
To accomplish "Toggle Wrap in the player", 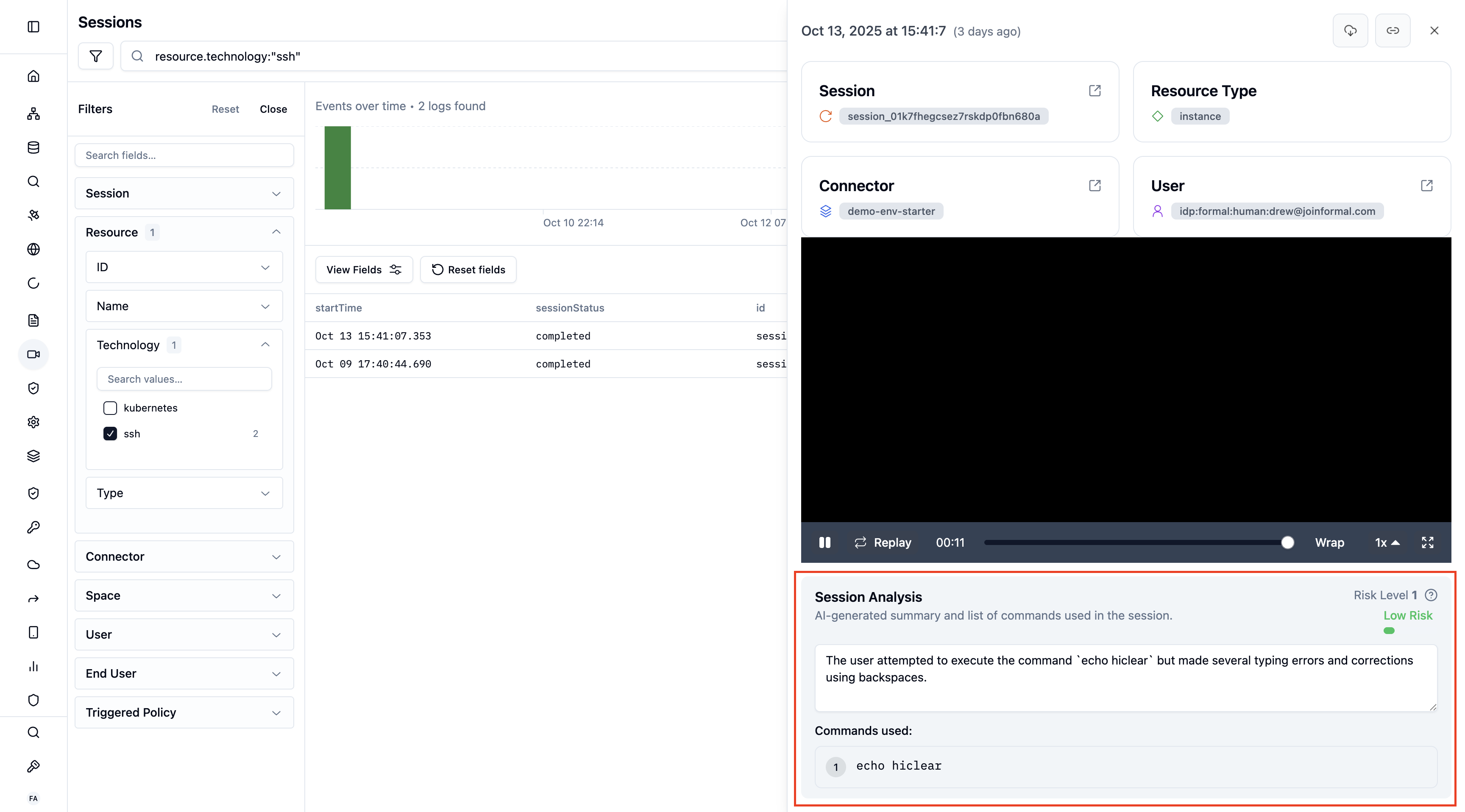I will (x=1329, y=542).
